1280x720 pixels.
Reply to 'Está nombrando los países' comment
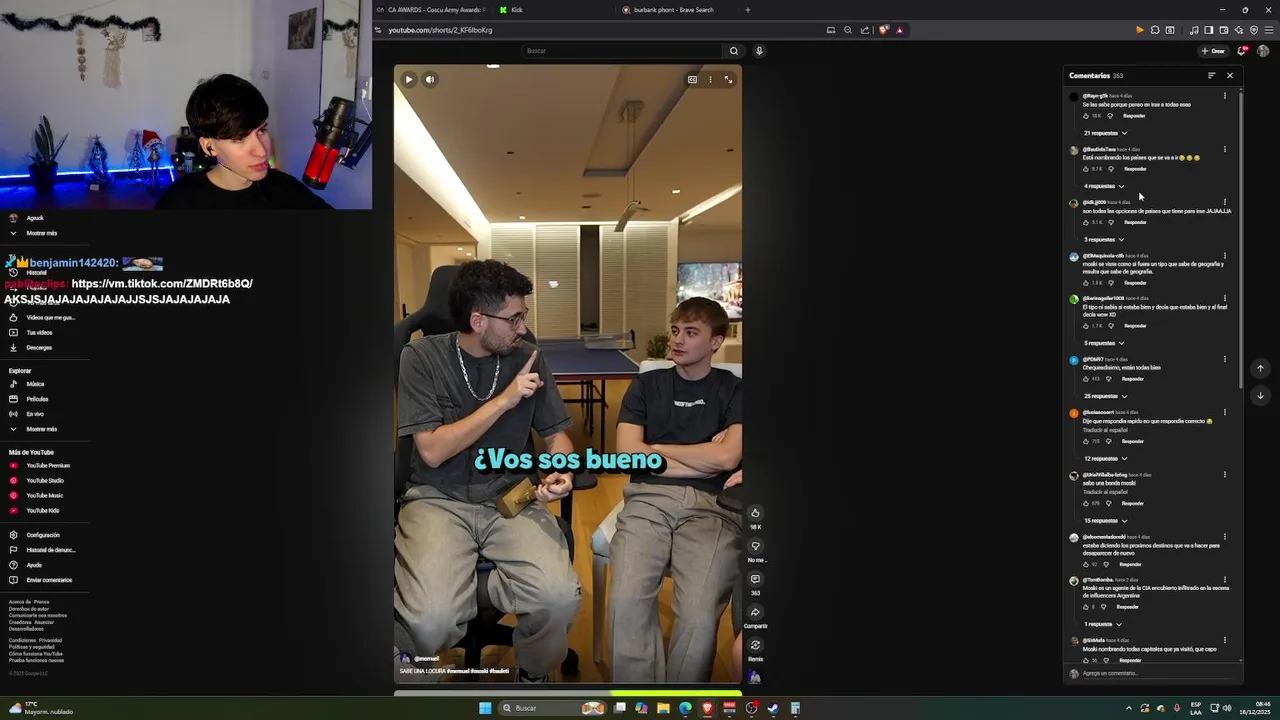[x=1135, y=169]
